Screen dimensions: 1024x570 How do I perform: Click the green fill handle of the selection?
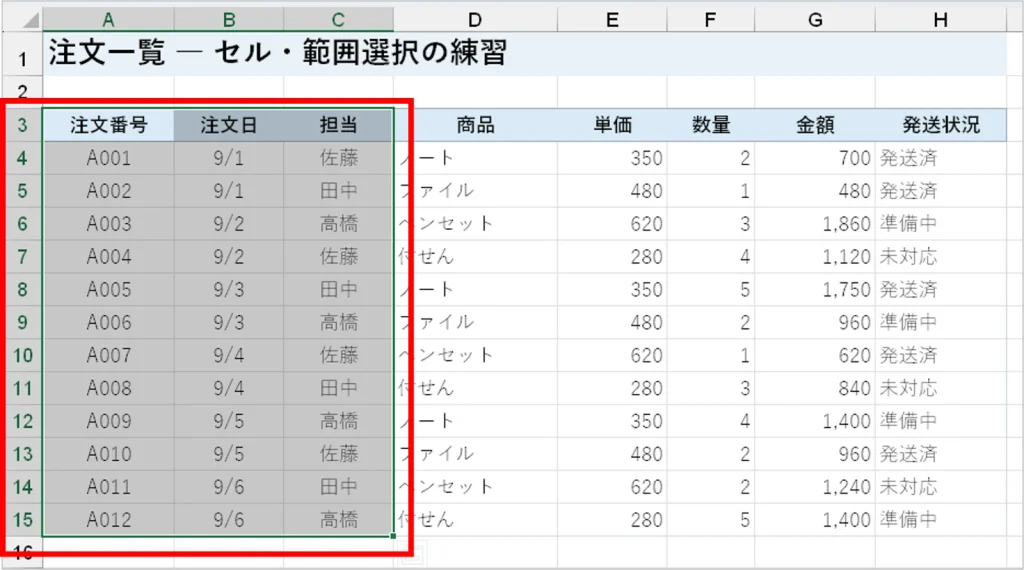(393, 536)
